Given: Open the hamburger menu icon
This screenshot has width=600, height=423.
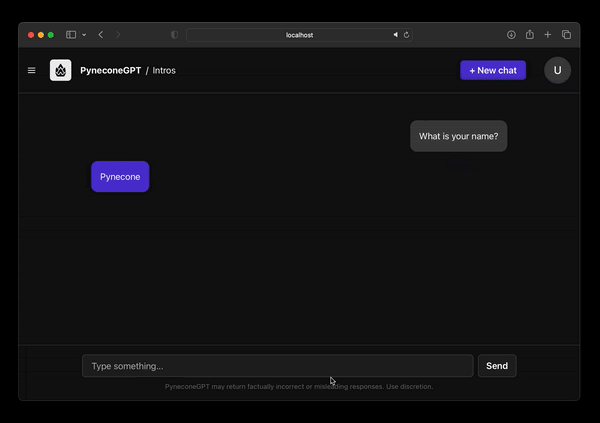Looking at the screenshot, I should (x=31, y=70).
